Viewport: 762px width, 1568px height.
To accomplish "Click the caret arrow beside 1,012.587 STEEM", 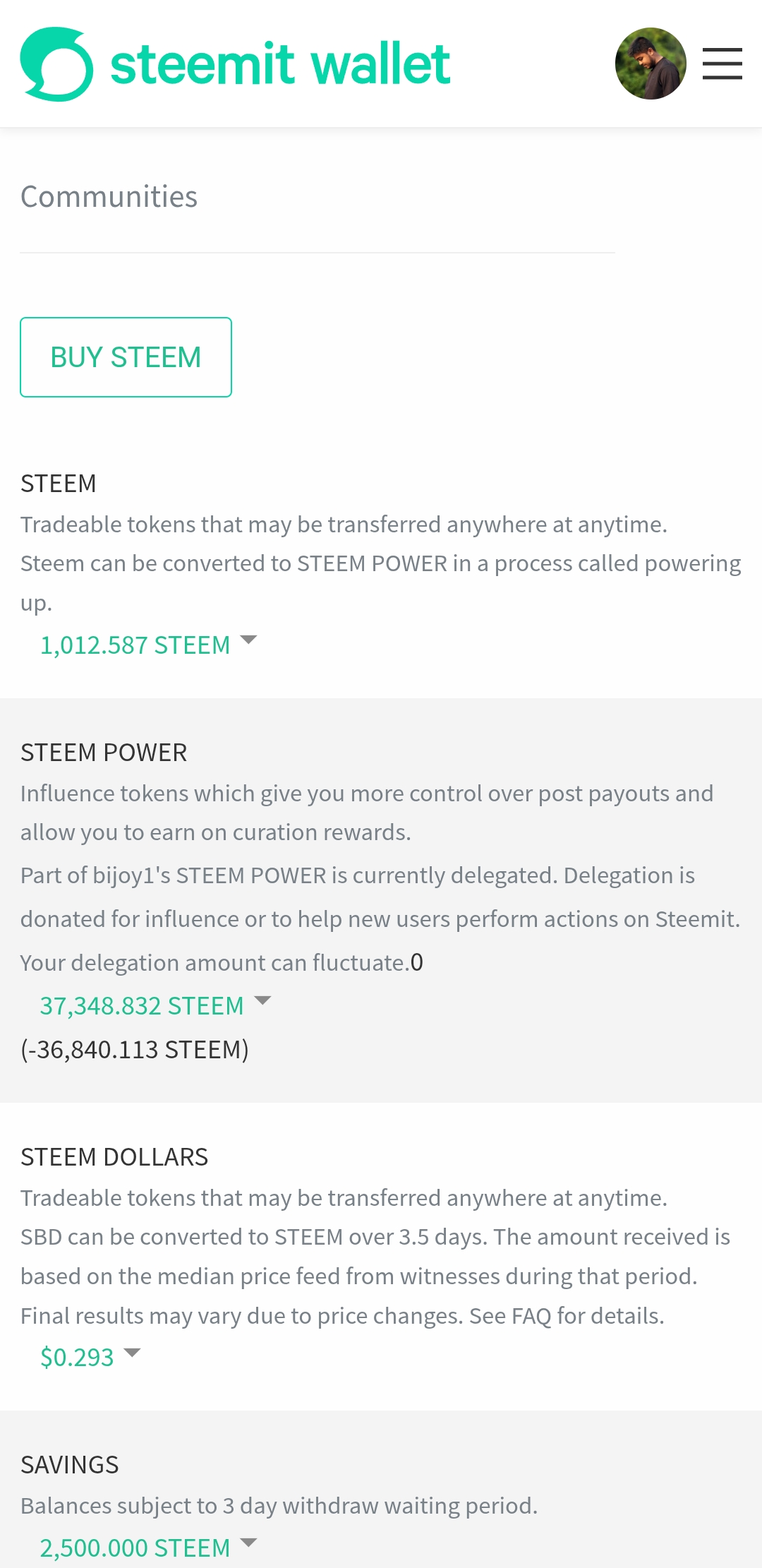I will (248, 640).
